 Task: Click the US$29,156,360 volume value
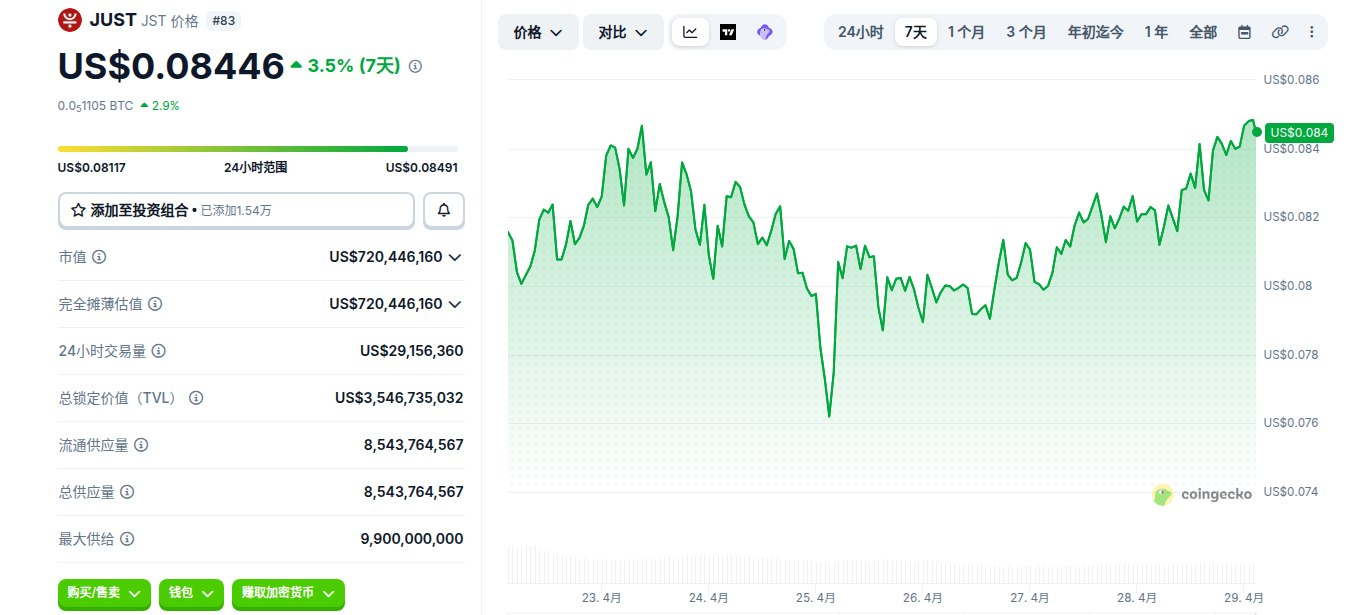(412, 351)
